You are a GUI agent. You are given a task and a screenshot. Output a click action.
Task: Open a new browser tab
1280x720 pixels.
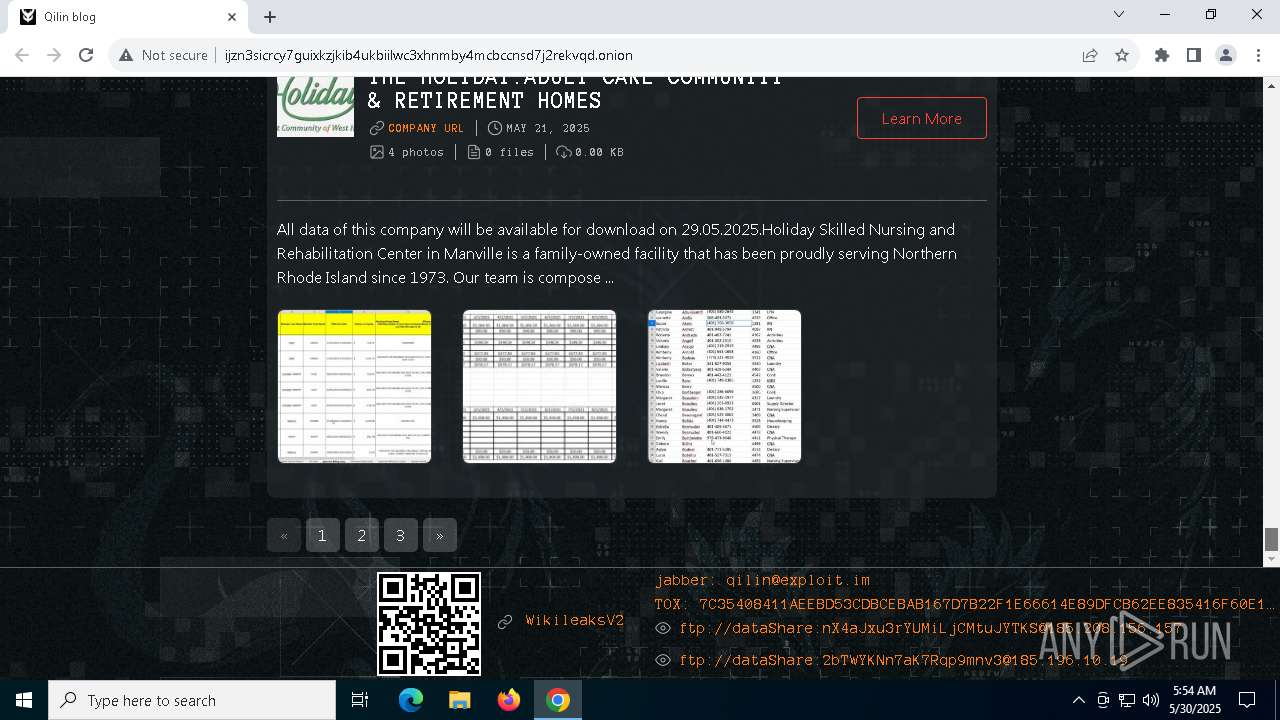click(270, 16)
